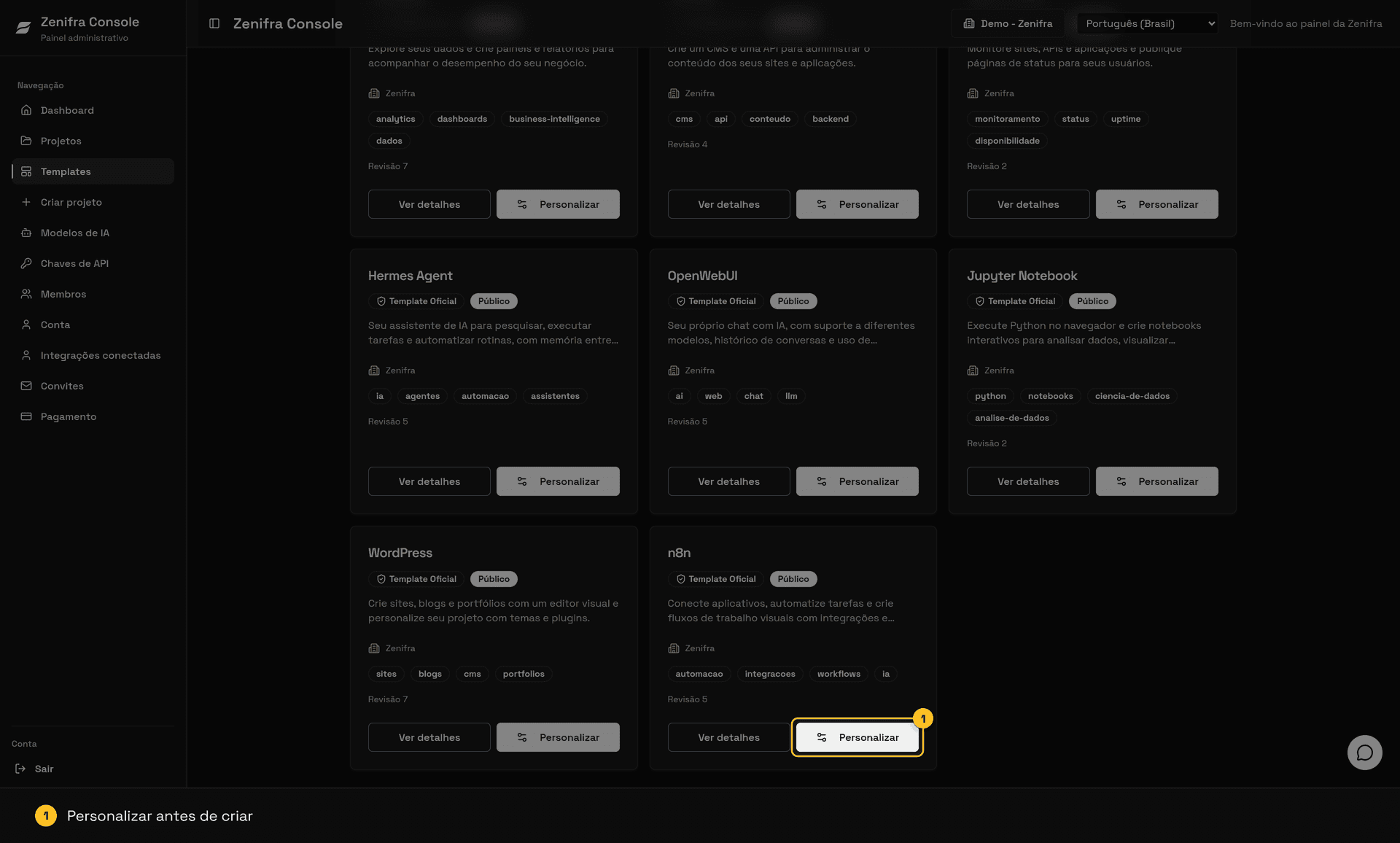This screenshot has width=1400, height=843.
Task: Click Ver detalhes on Hermes Agent card
Action: 429,481
